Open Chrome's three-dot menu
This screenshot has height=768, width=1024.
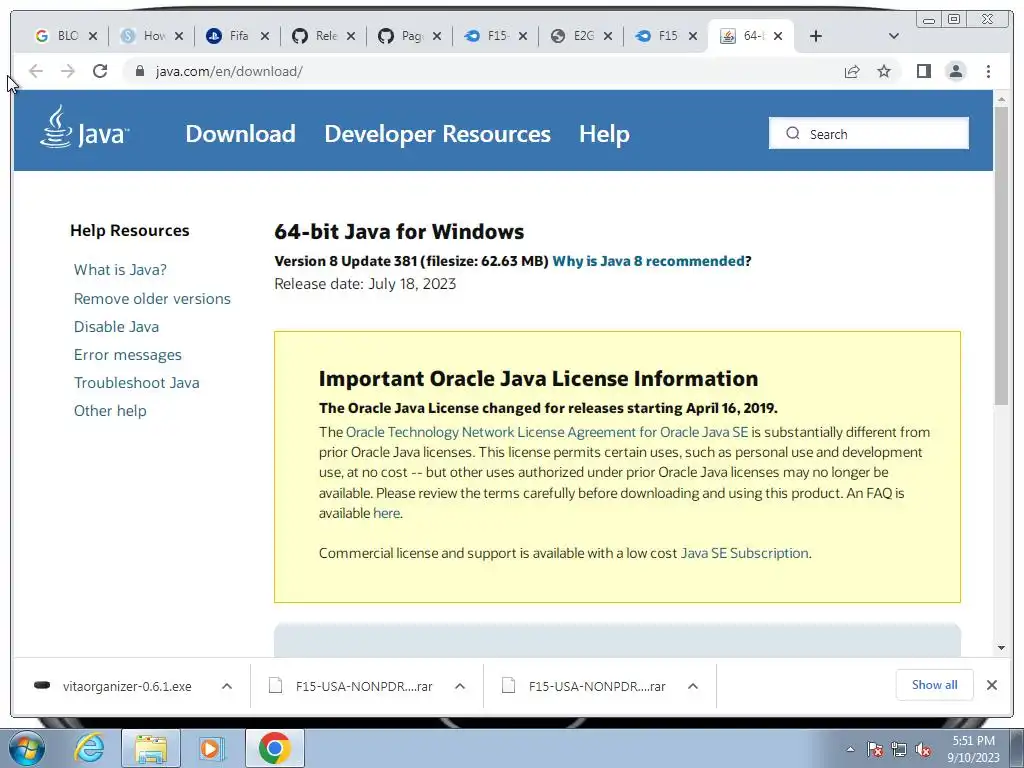click(x=988, y=71)
